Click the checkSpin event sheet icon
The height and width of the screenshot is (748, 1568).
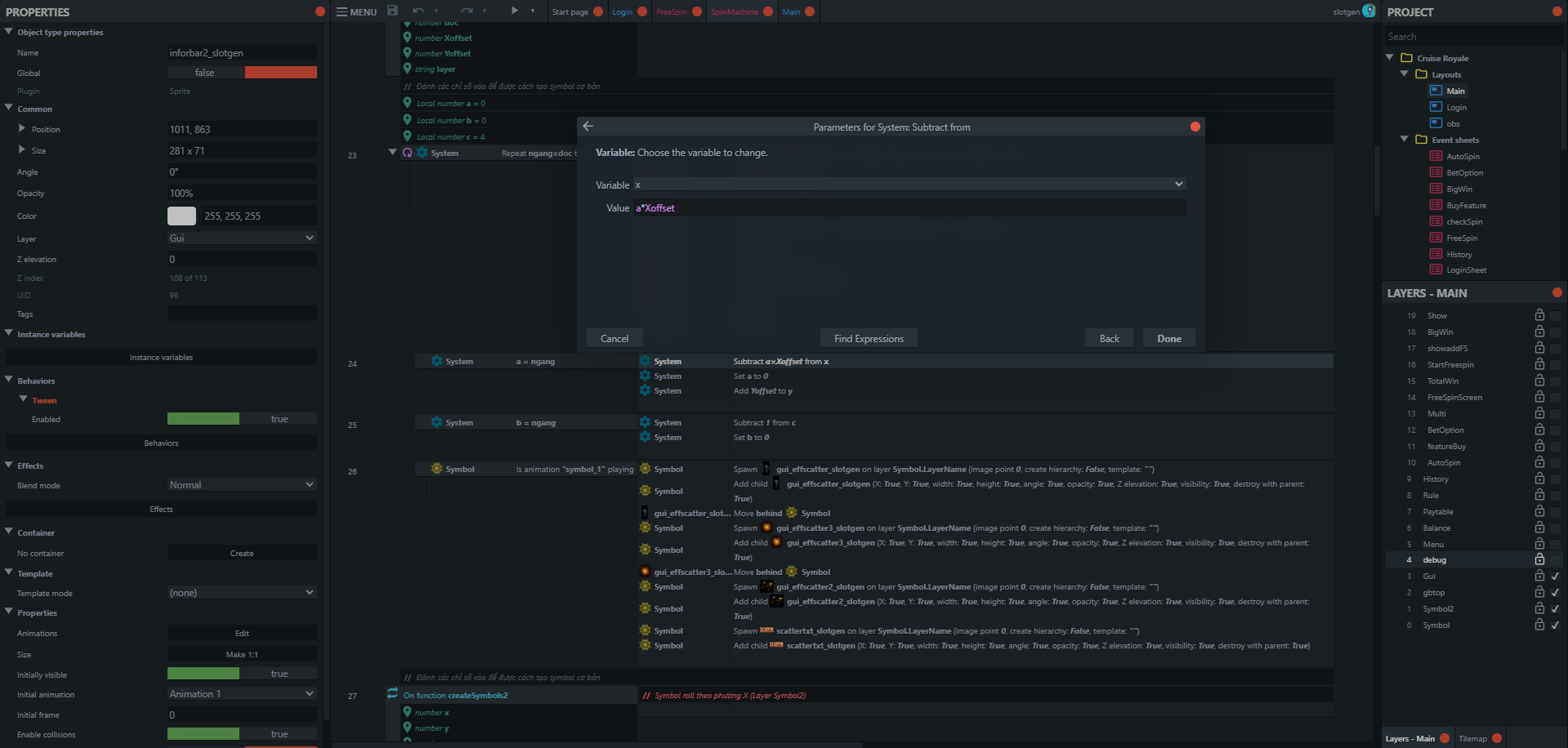(x=1436, y=221)
